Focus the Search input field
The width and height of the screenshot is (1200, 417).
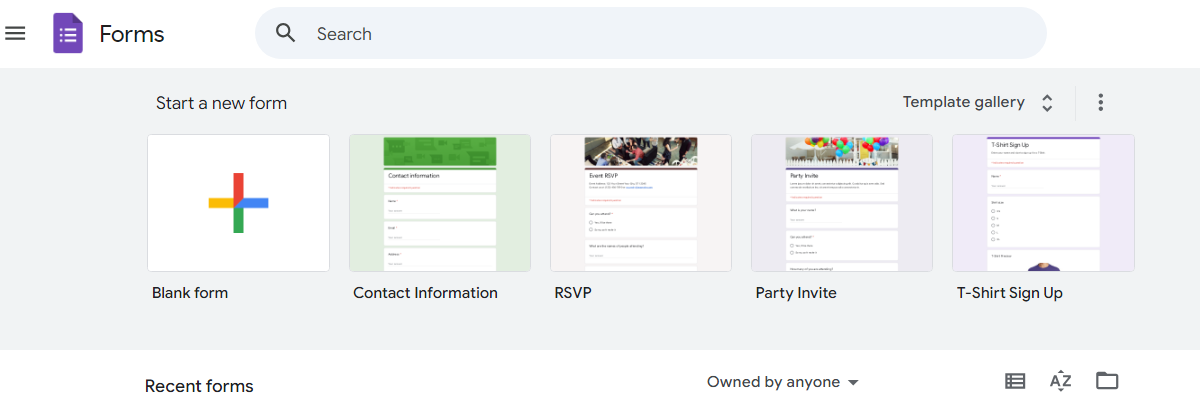tap(650, 34)
